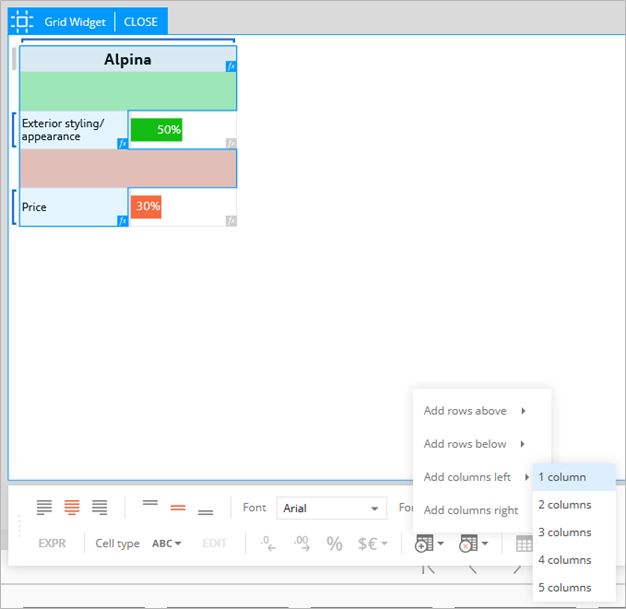Viewport: 626px width, 609px height.
Task: Click the orange 30% bar
Action: [x=146, y=206]
